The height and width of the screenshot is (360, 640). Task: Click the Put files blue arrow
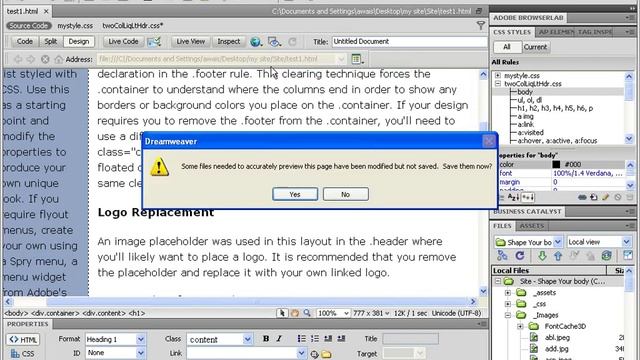[x=558, y=256]
